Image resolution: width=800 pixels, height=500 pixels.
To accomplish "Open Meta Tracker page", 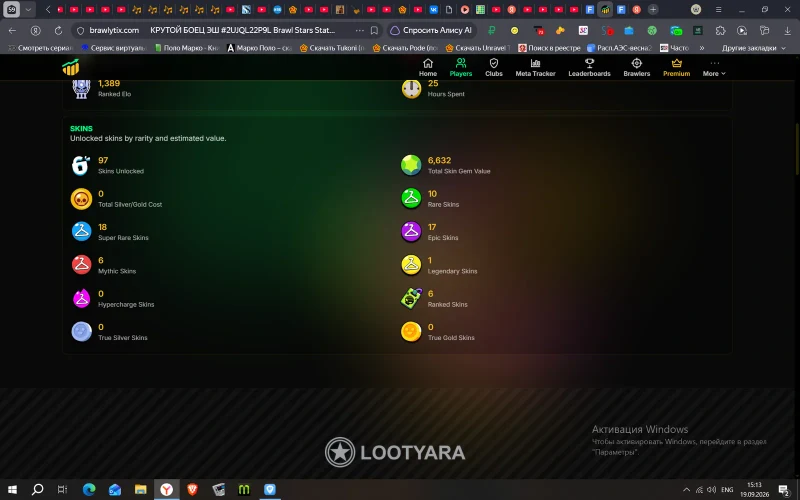I will pyautogui.click(x=535, y=67).
